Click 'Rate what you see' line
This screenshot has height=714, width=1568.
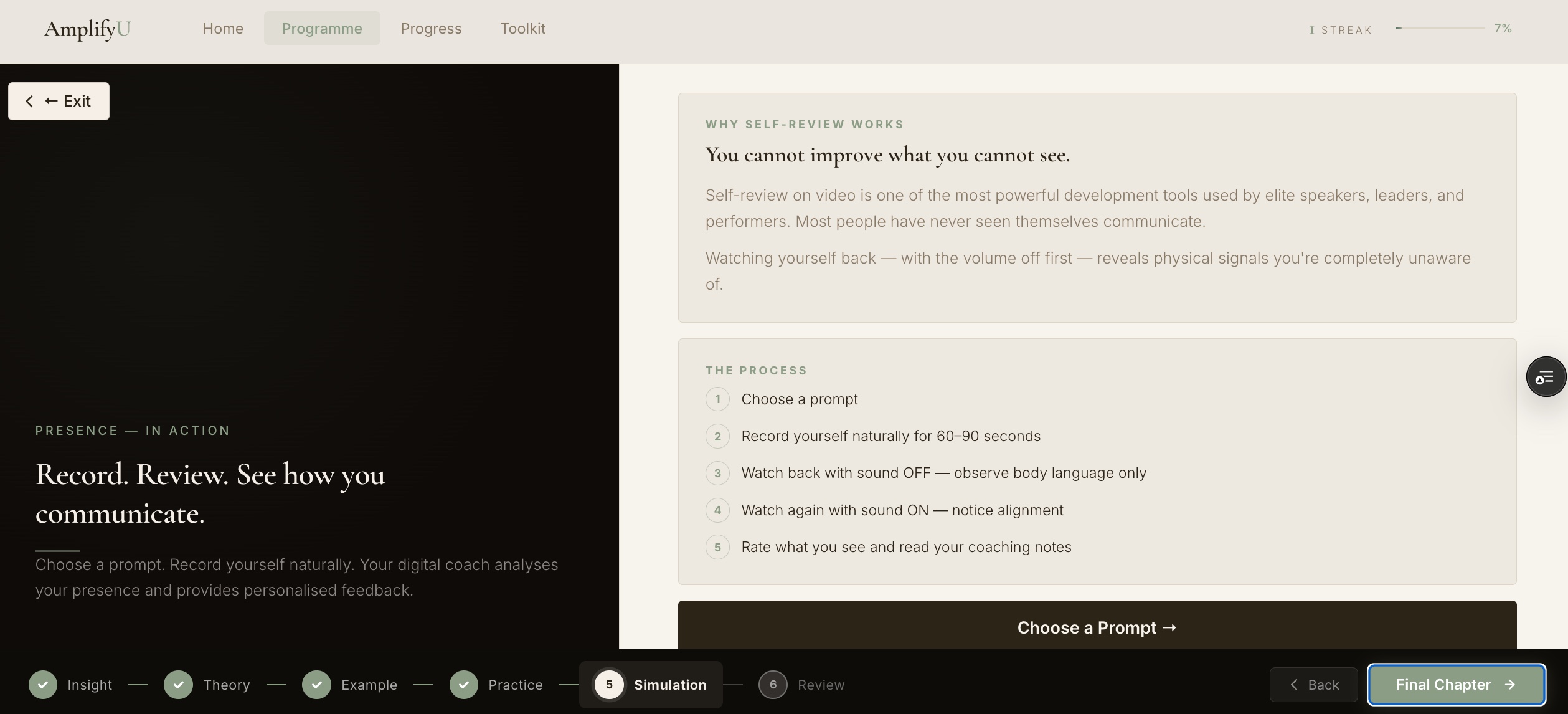click(907, 547)
